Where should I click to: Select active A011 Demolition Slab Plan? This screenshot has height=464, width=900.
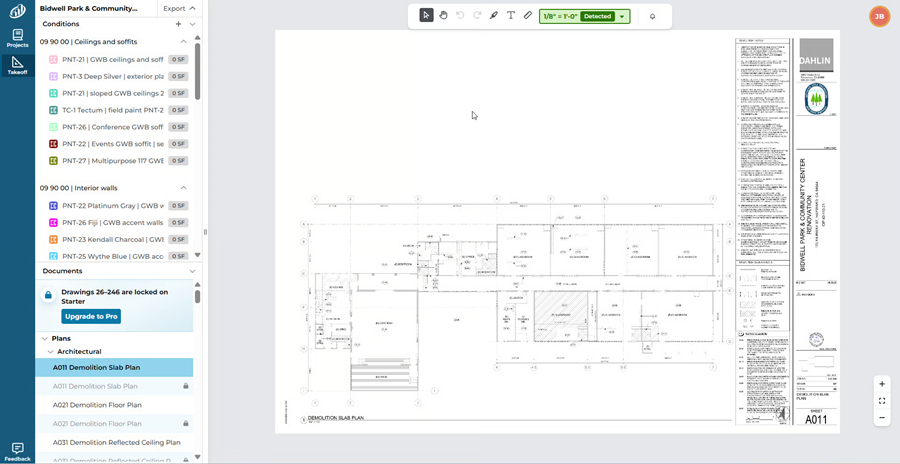tap(114, 368)
